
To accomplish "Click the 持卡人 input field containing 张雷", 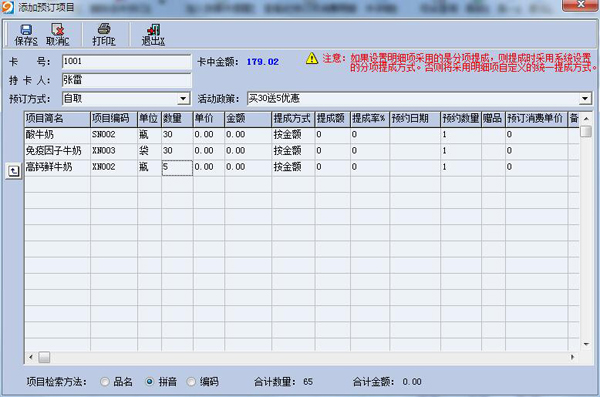I will point(127,80).
